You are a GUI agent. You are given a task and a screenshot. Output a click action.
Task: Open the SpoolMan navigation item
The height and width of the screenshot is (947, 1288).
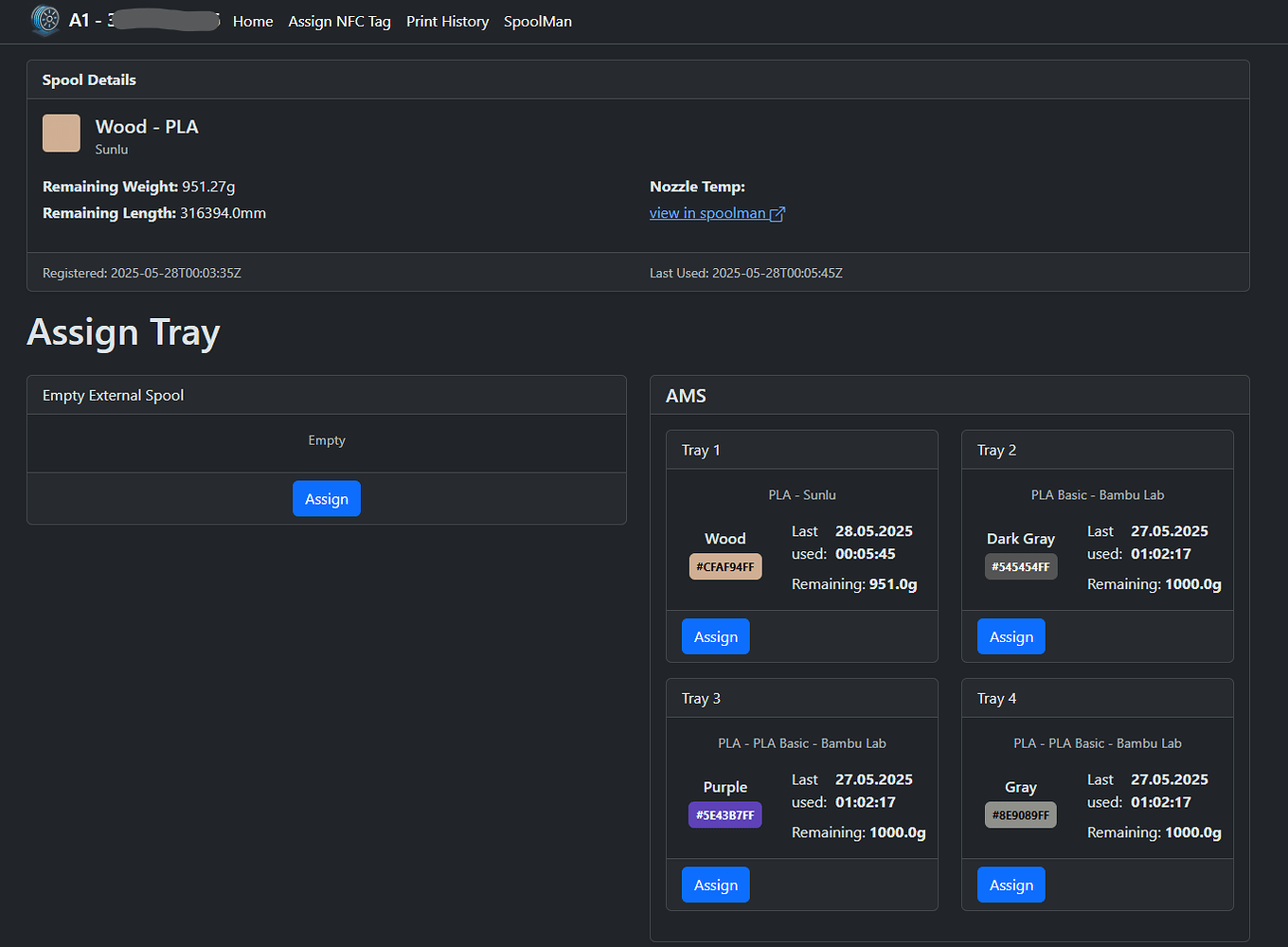pyautogui.click(x=537, y=21)
